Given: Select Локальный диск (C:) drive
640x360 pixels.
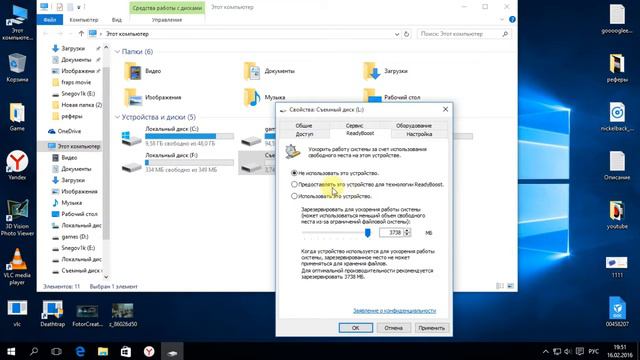Looking at the screenshot, I should pyautogui.click(x=178, y=136).
